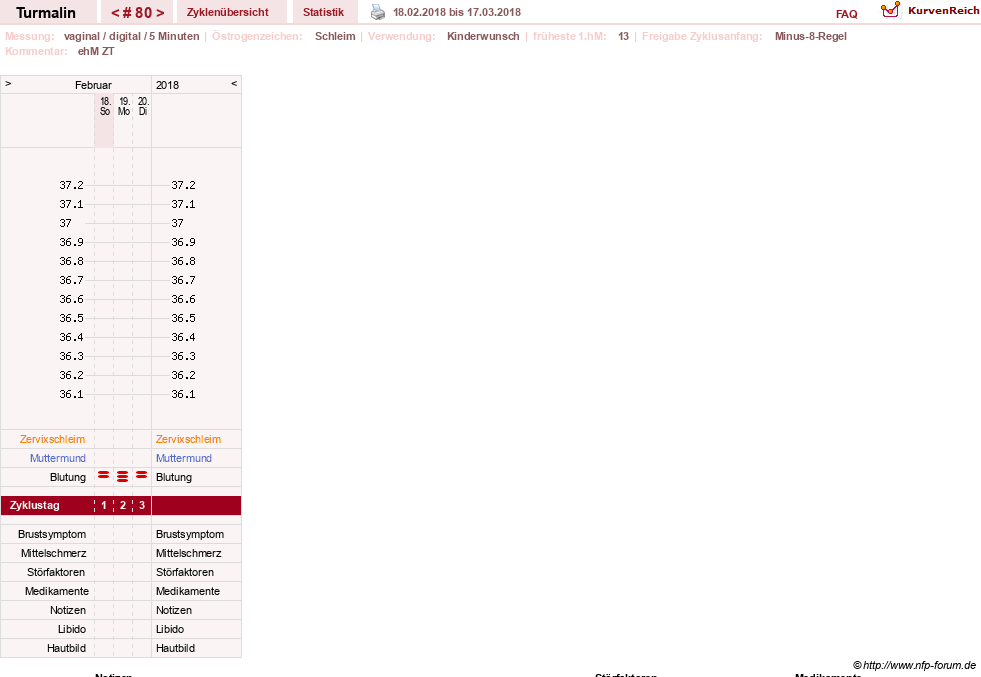Click the Februar month header
Viewport: 981px width, 677px height.
pyautogui.click(x=93, y=85)
